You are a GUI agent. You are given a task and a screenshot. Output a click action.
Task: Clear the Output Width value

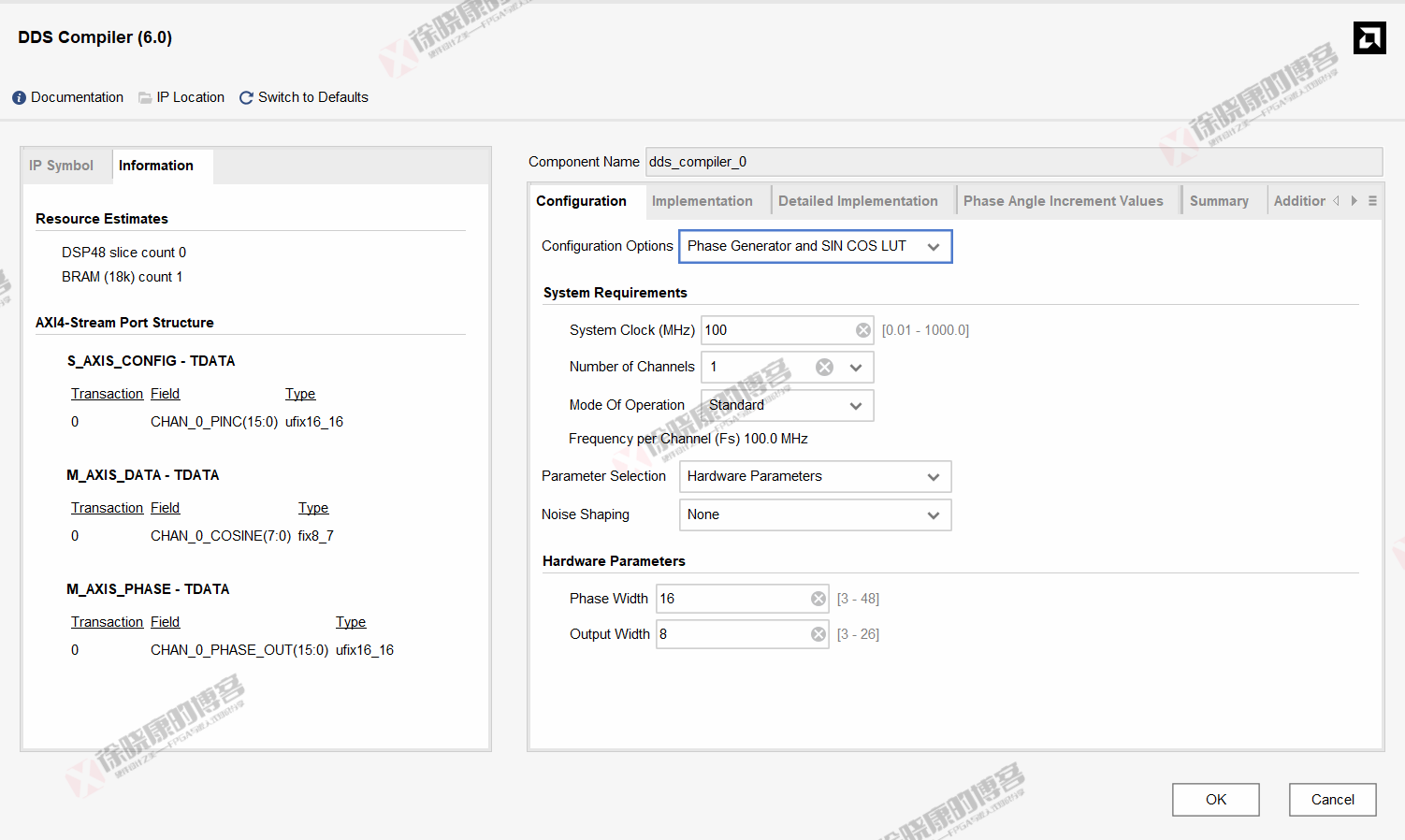[818, 634]
